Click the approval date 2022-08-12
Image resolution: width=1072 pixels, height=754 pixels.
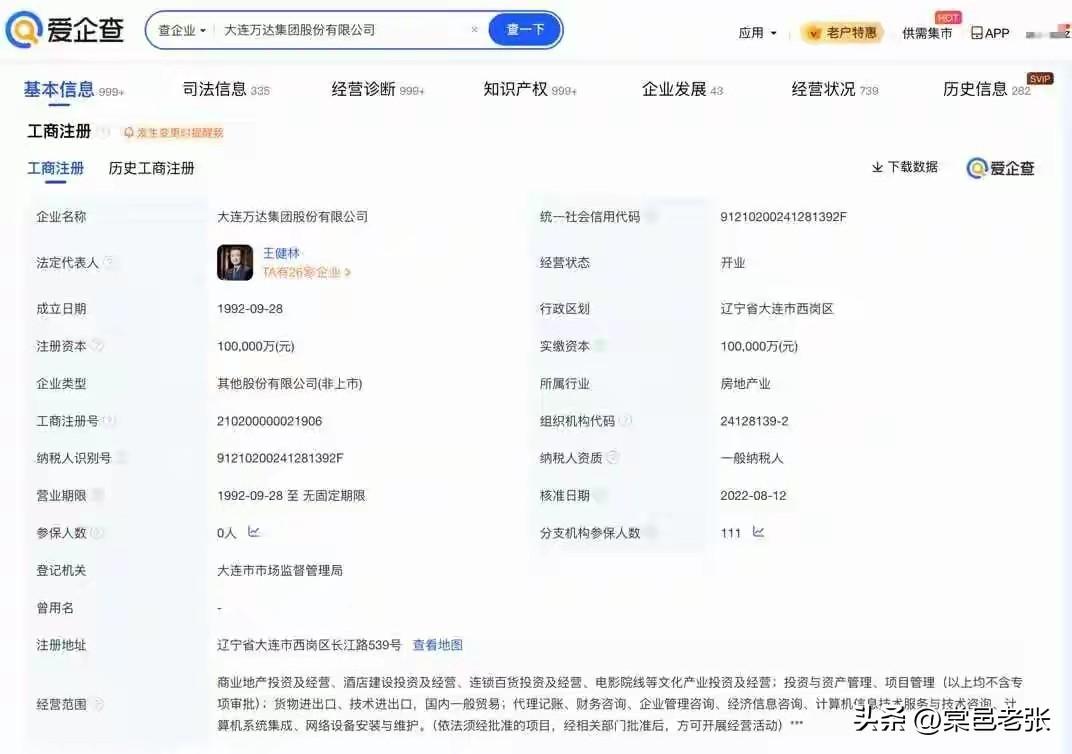coord(753,496)
